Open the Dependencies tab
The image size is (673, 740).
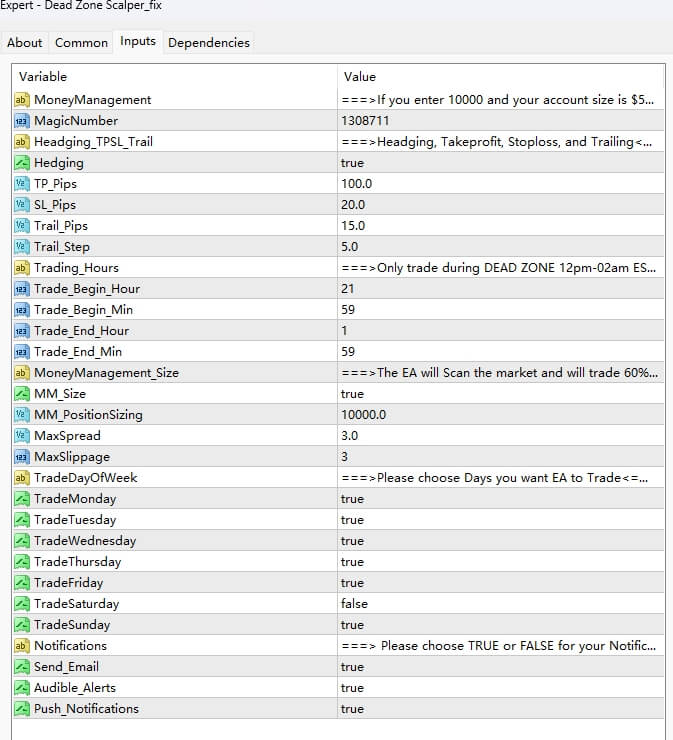[209, 42]
